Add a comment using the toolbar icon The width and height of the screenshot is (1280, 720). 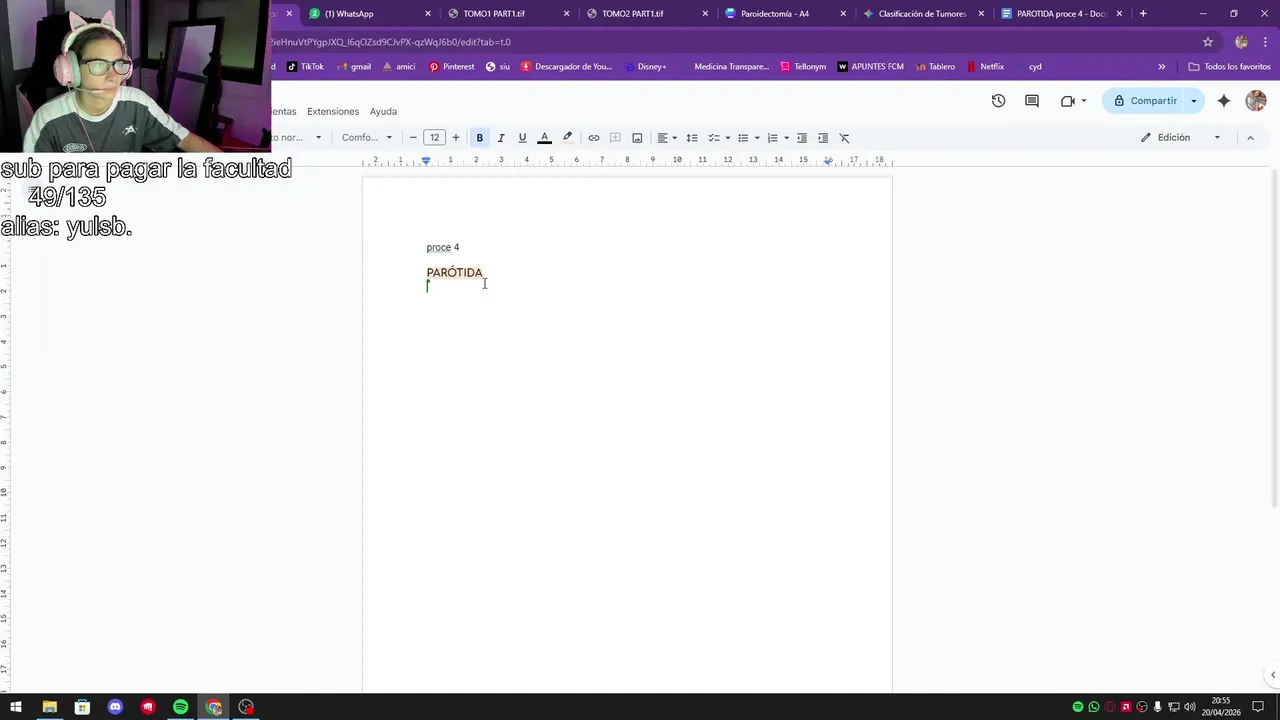click(616, 138)
